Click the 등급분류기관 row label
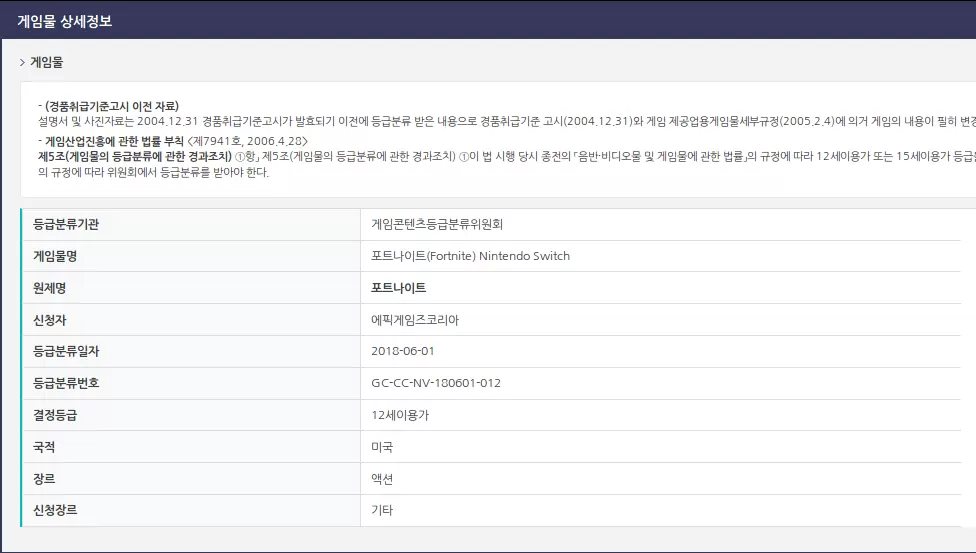Image resolution: width=976 pixels, height=553 pixels. point(66,224)
